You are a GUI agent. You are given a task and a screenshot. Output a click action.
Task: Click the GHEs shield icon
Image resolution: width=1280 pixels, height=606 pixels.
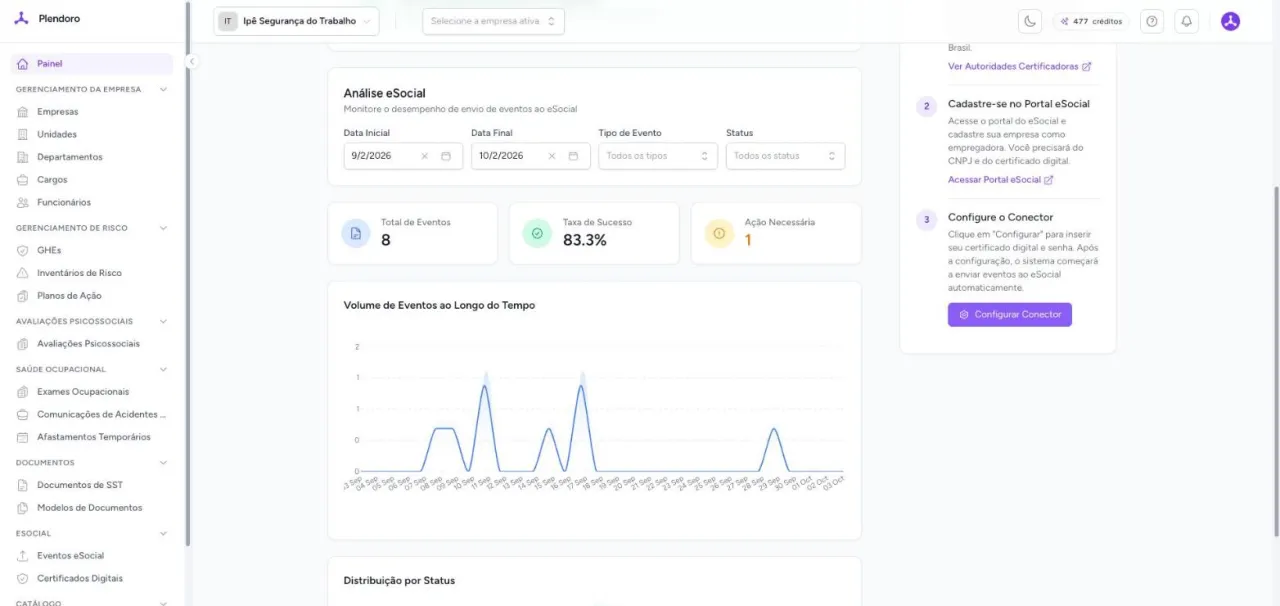23,250
